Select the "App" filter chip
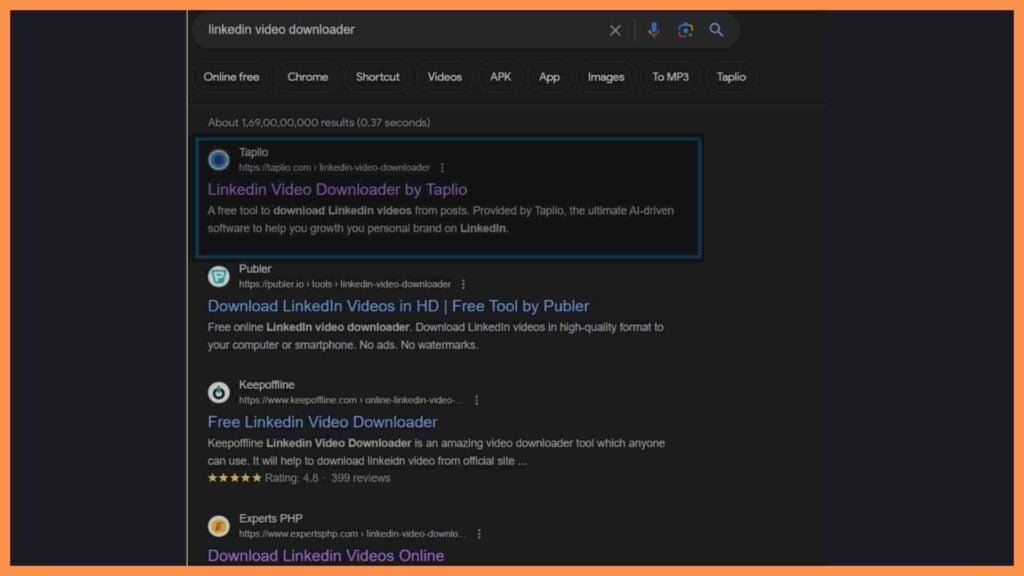 tap(549, 77)
